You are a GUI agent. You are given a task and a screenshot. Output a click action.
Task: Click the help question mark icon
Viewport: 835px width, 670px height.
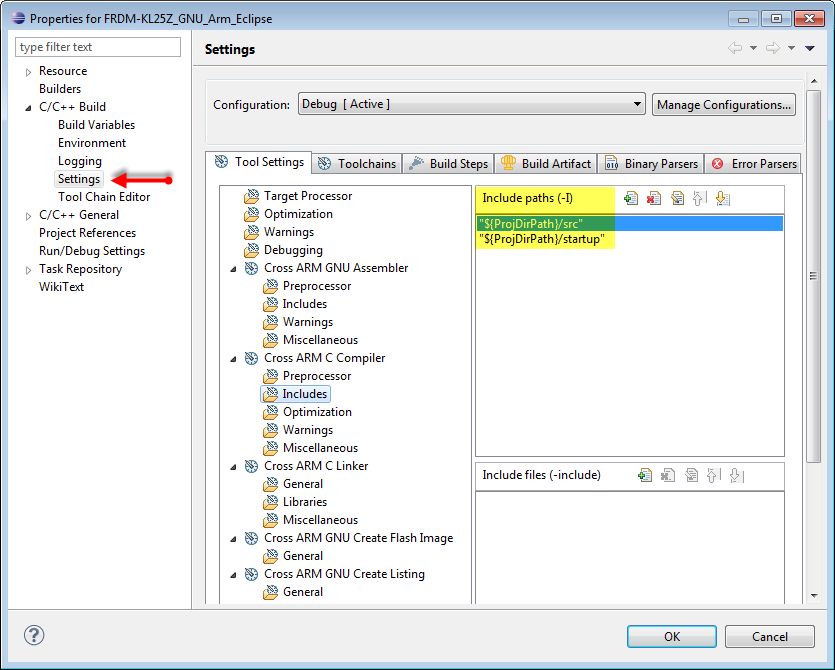click(34, 636)
